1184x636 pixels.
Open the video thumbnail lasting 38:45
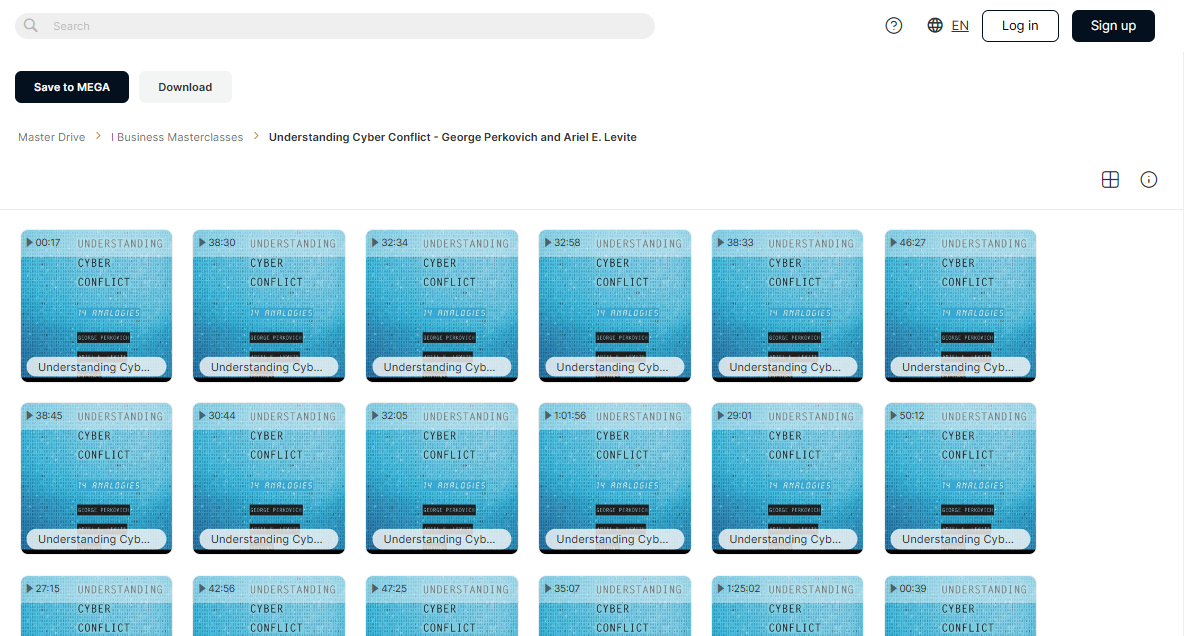point(97,478)
